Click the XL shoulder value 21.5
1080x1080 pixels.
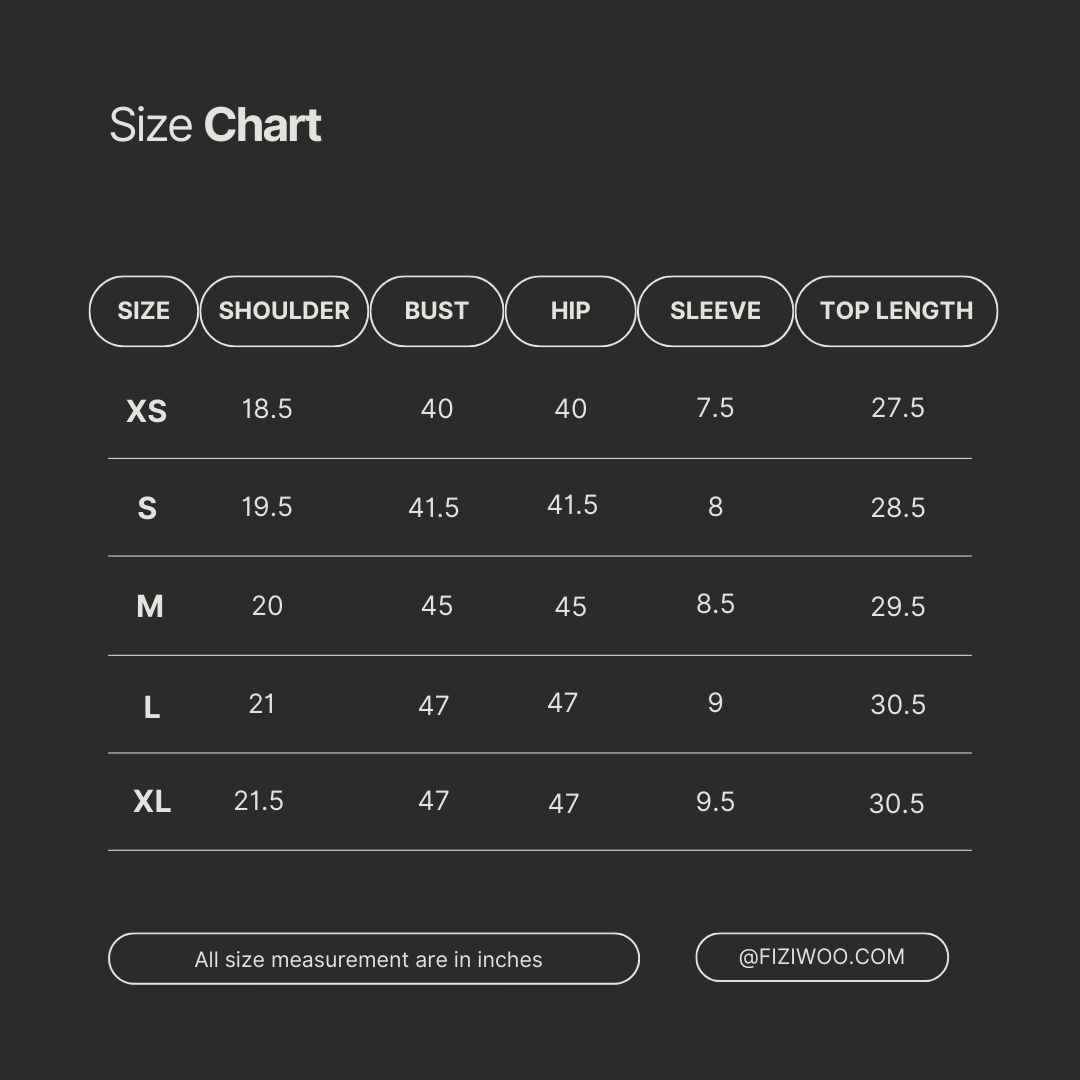click(259, 801)
